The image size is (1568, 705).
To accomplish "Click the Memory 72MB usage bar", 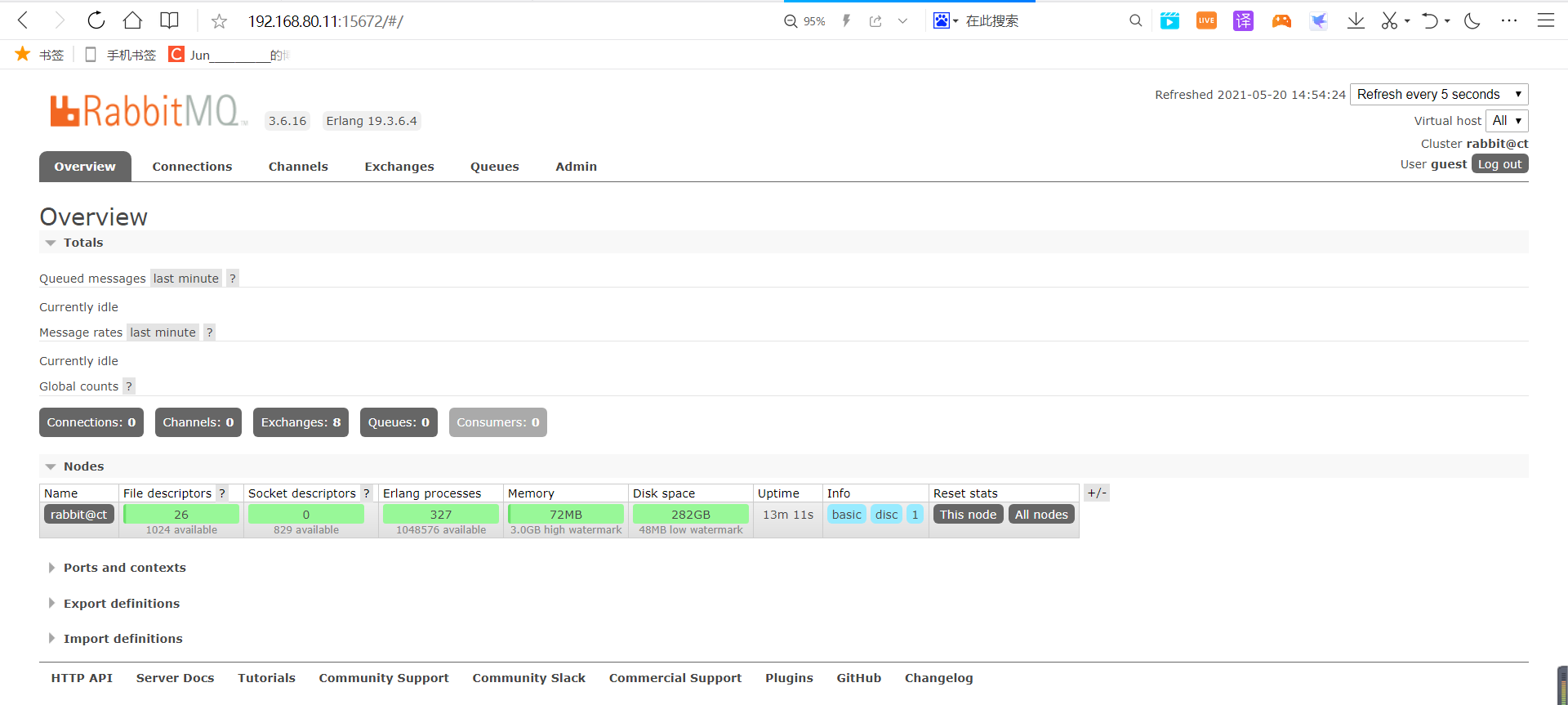I will (x=566, y=515).
